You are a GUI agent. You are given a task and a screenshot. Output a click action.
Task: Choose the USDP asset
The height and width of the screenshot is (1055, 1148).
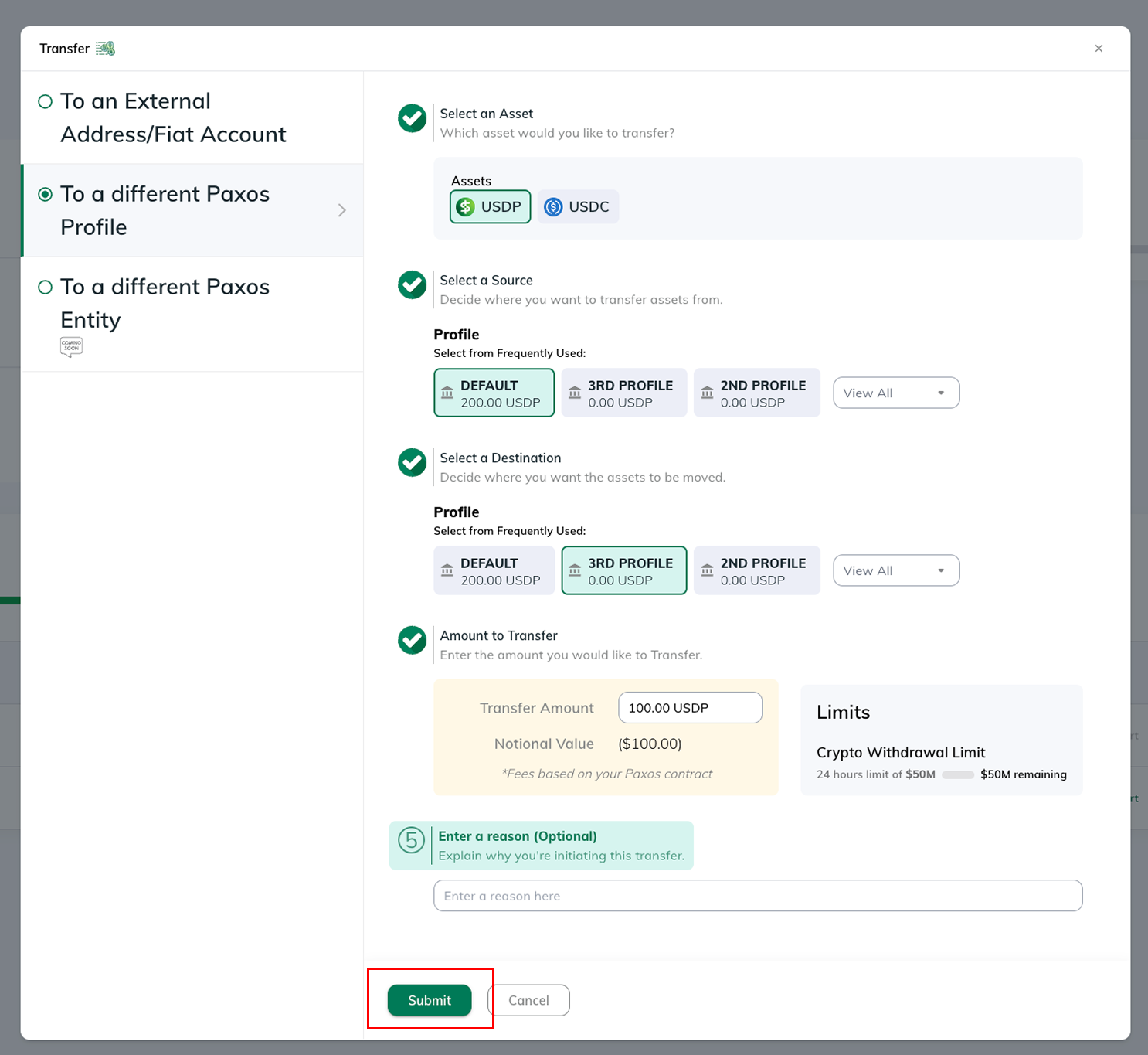490,206
